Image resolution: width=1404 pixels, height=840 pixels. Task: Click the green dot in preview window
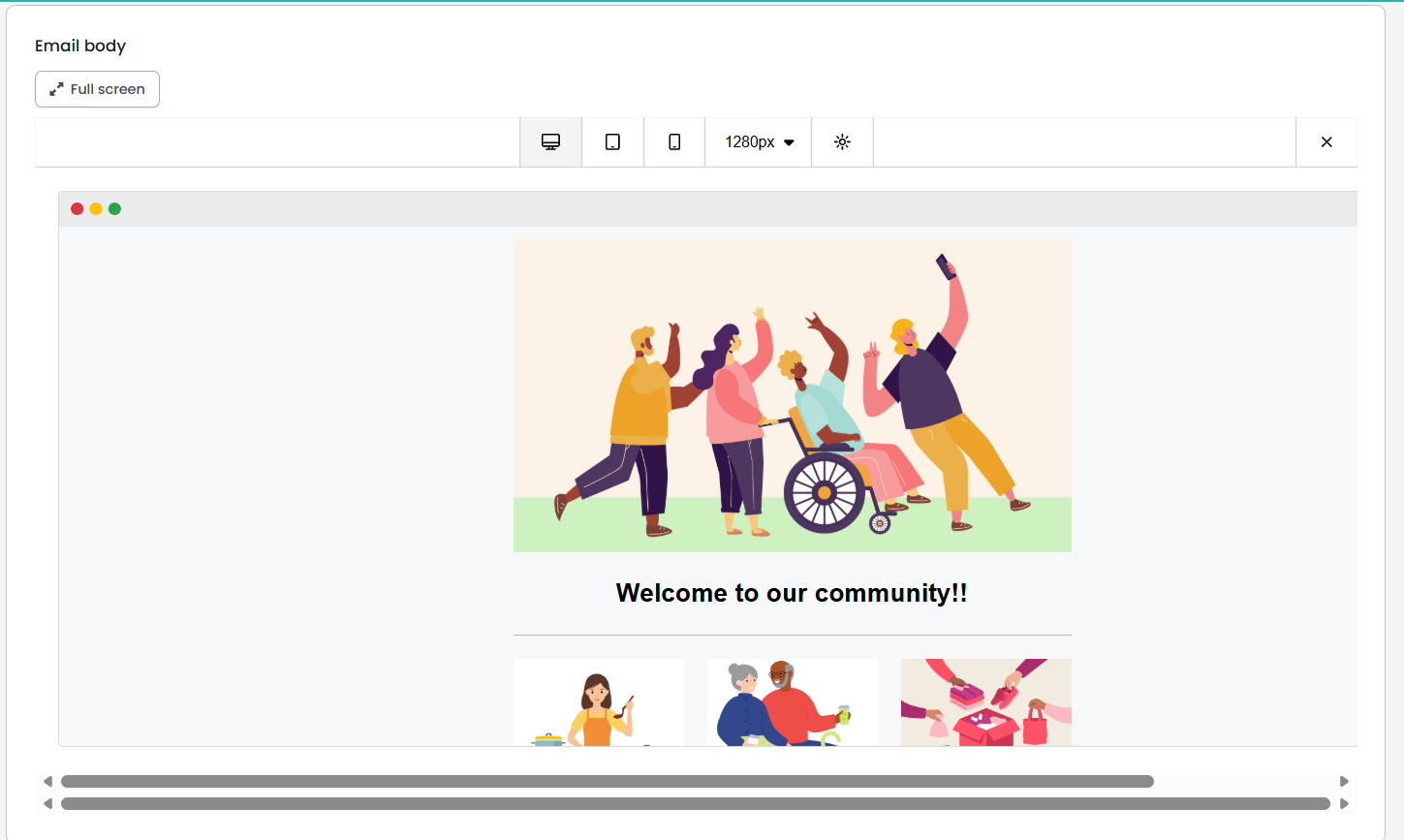(x=114, y=208)
